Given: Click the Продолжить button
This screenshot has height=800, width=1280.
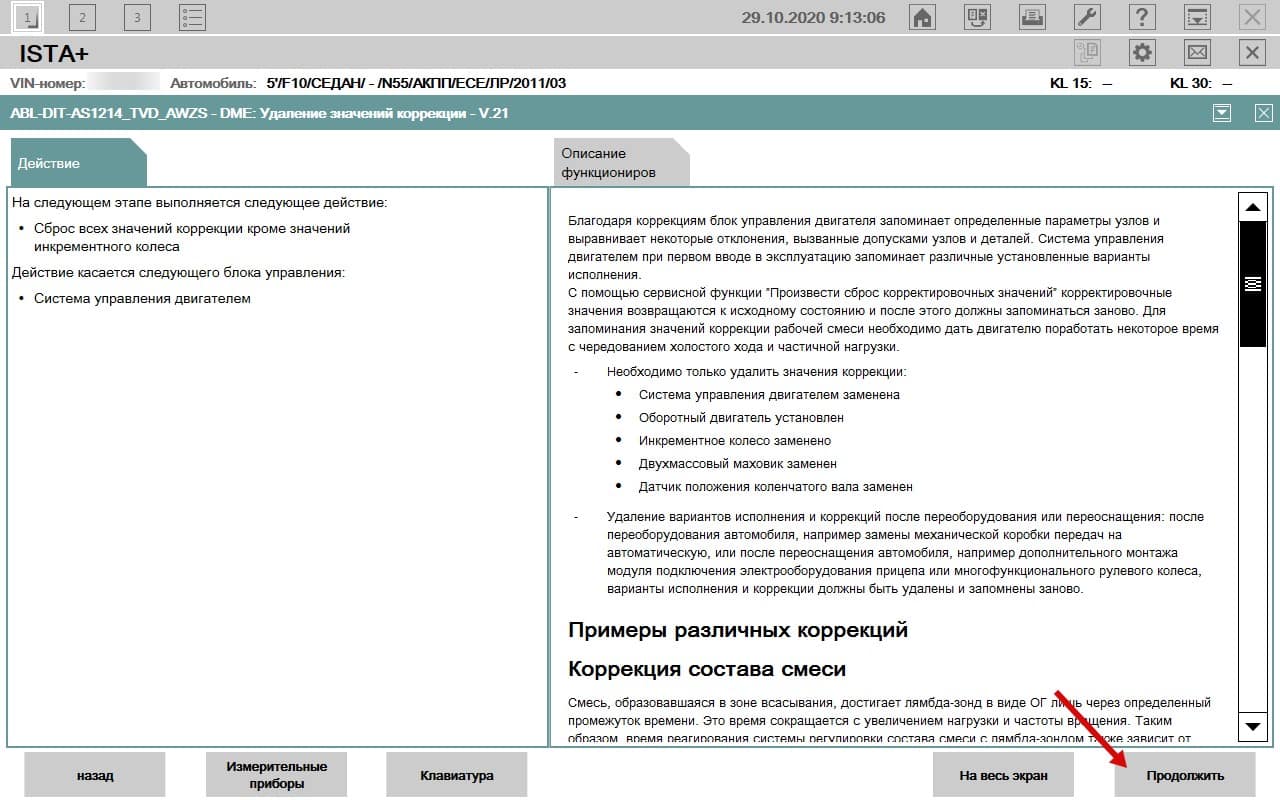Looking at the screenshot, I should [1185, 775].
